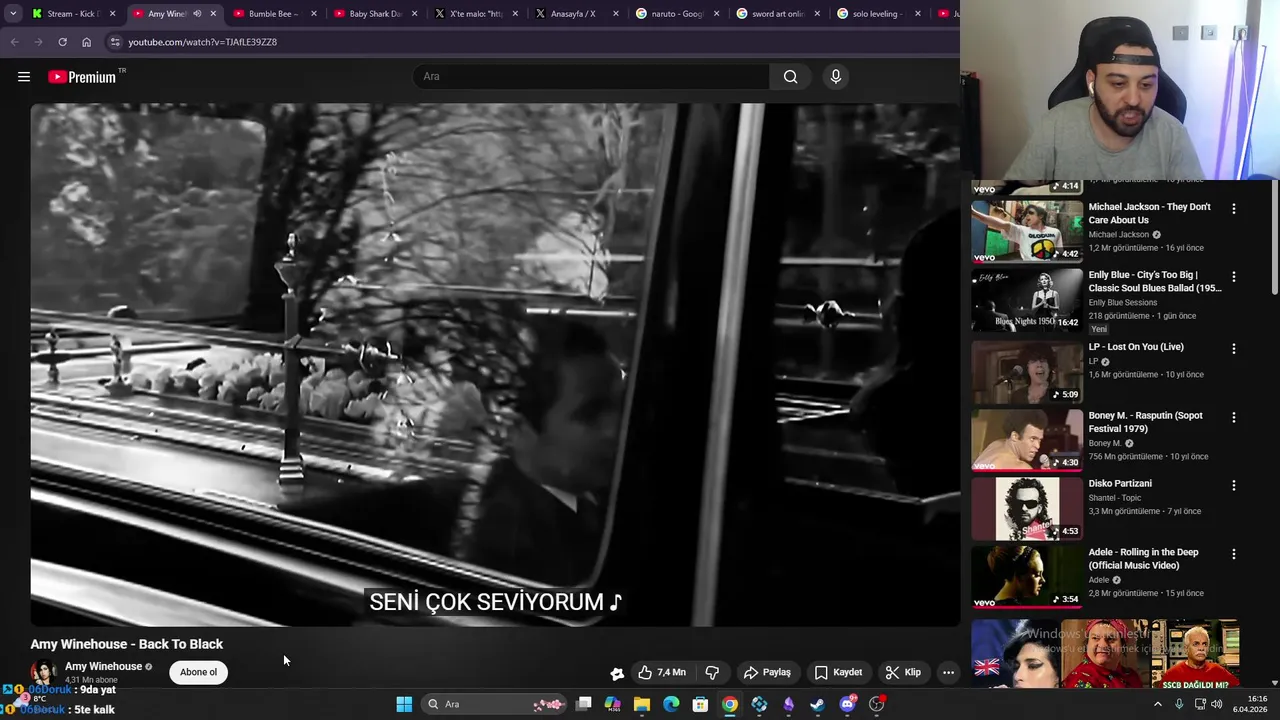The image size is (1280, 720).
Task: Open File Explorer from the taskbar
Action: coord(642,704)
